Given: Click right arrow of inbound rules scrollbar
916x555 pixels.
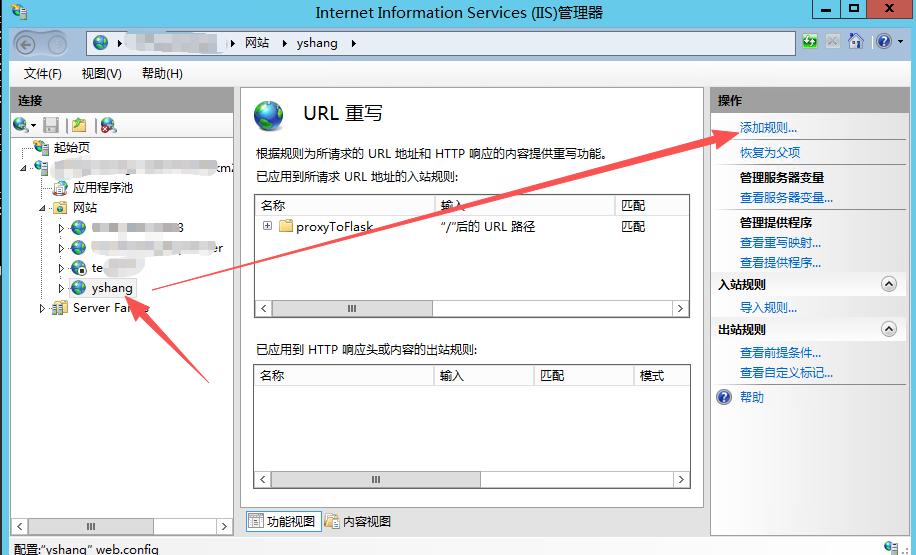Looking at the screenshot, I should pos(680,308).
